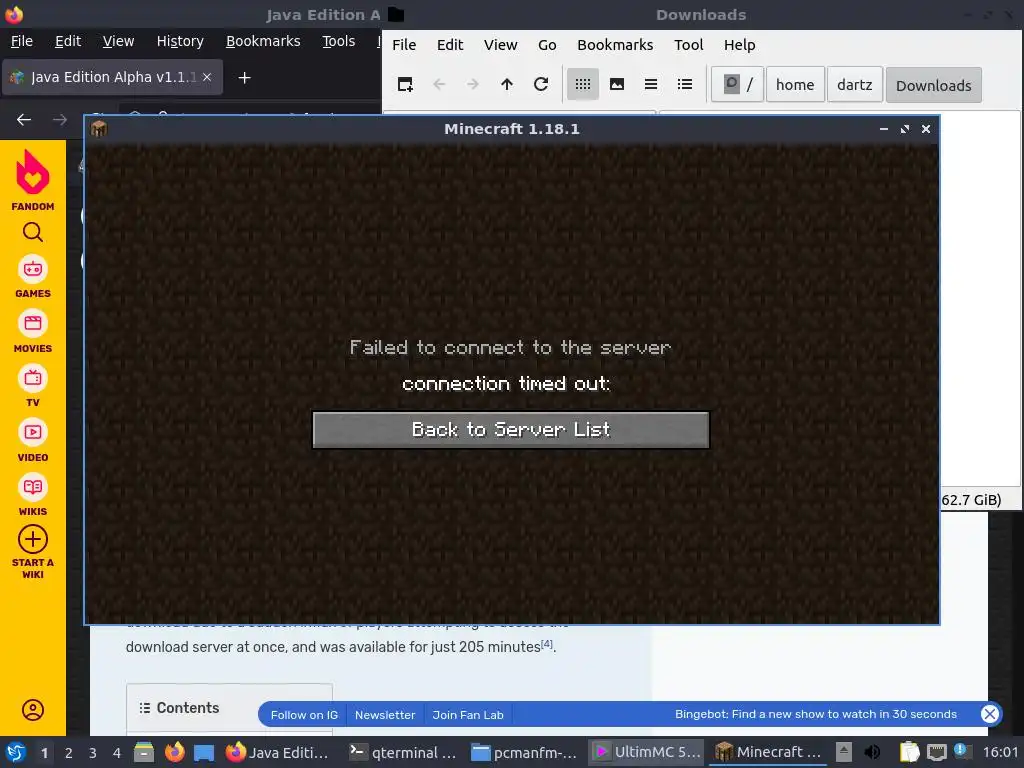
Task: Click the Back to Server List button
Action: click(x=511, y=430)
